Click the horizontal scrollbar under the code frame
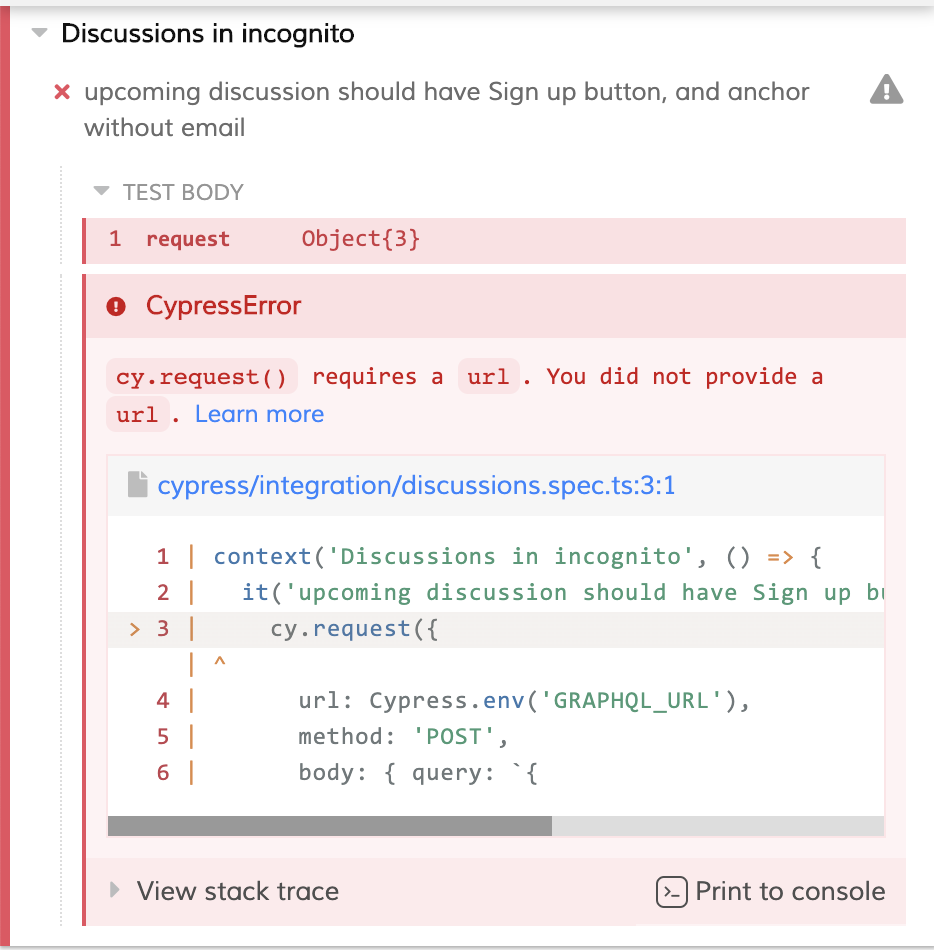 pyautogui.click(x=330, y=827)
